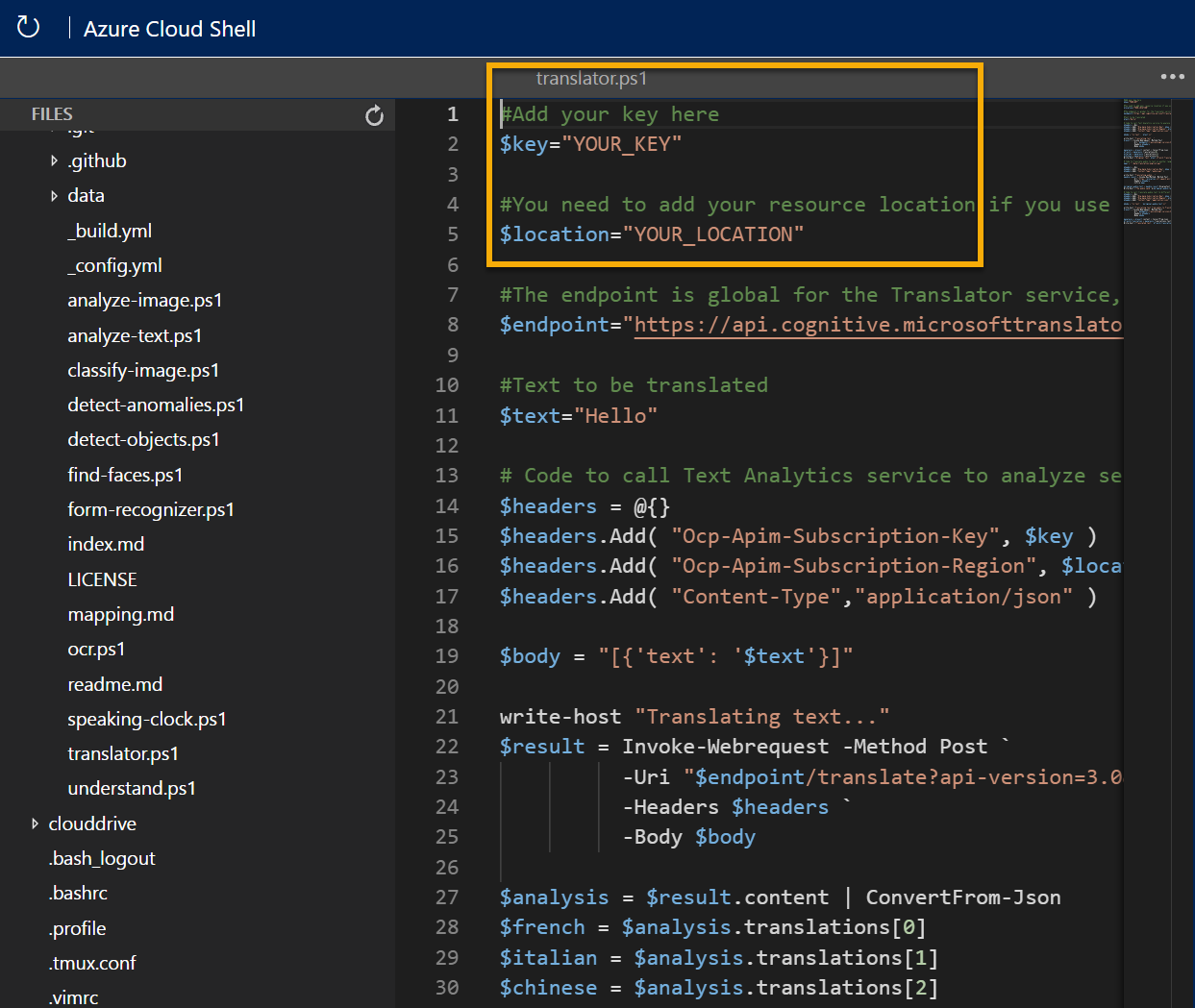
Task: Open the editor more options ellipsis
Action: (x=1172, y=77)
